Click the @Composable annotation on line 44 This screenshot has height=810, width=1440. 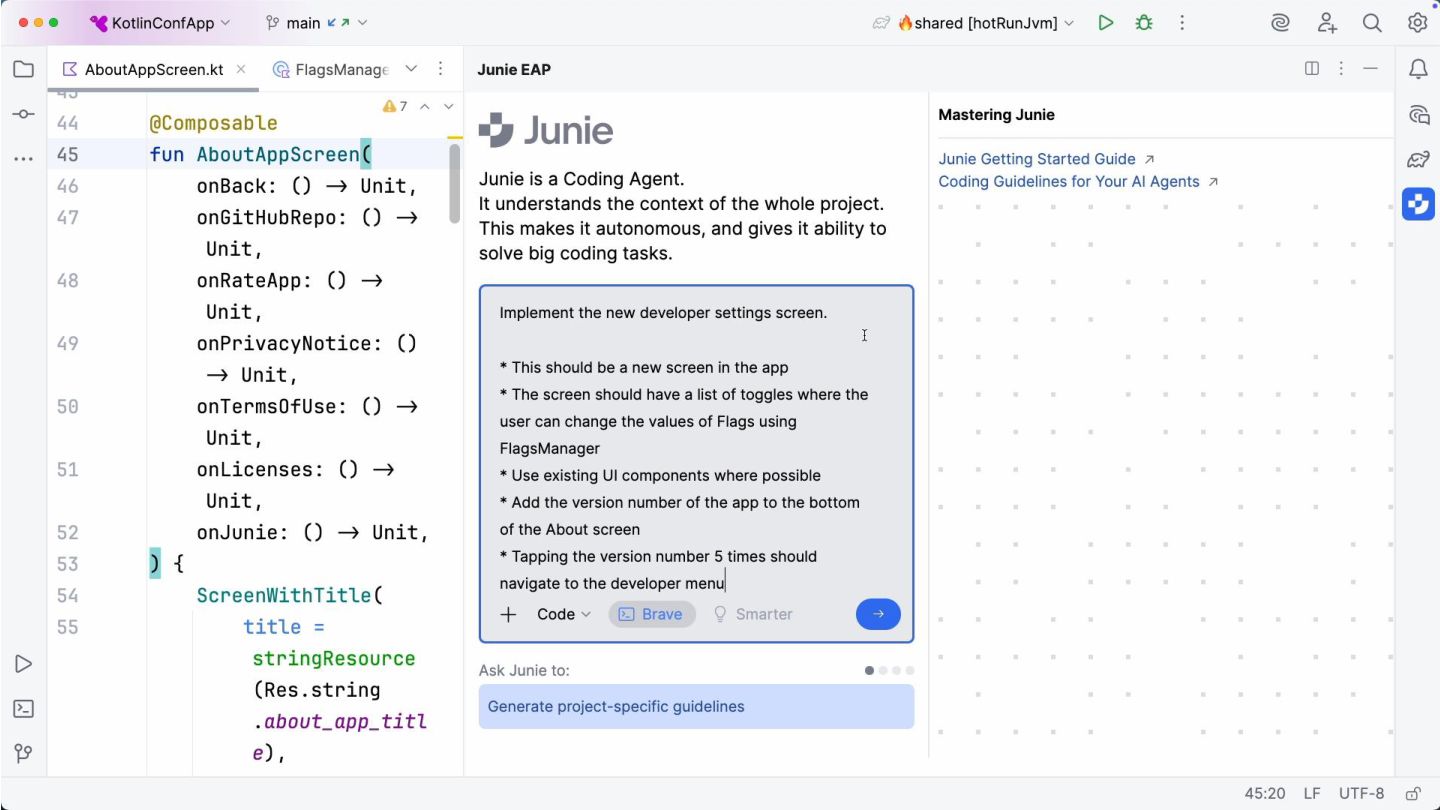[213, 123]
